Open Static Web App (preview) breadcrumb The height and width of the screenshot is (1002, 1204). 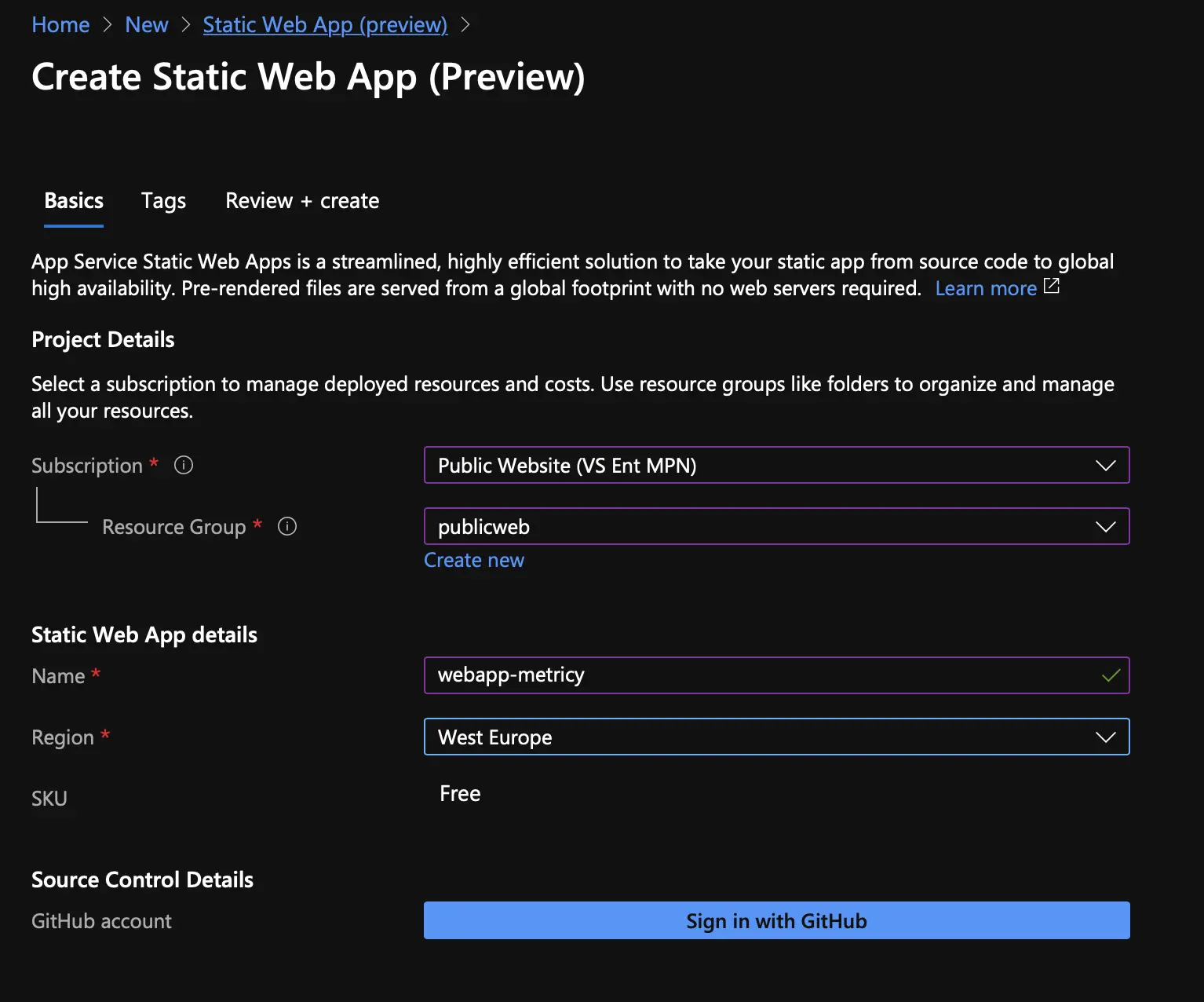coord(324,24)
